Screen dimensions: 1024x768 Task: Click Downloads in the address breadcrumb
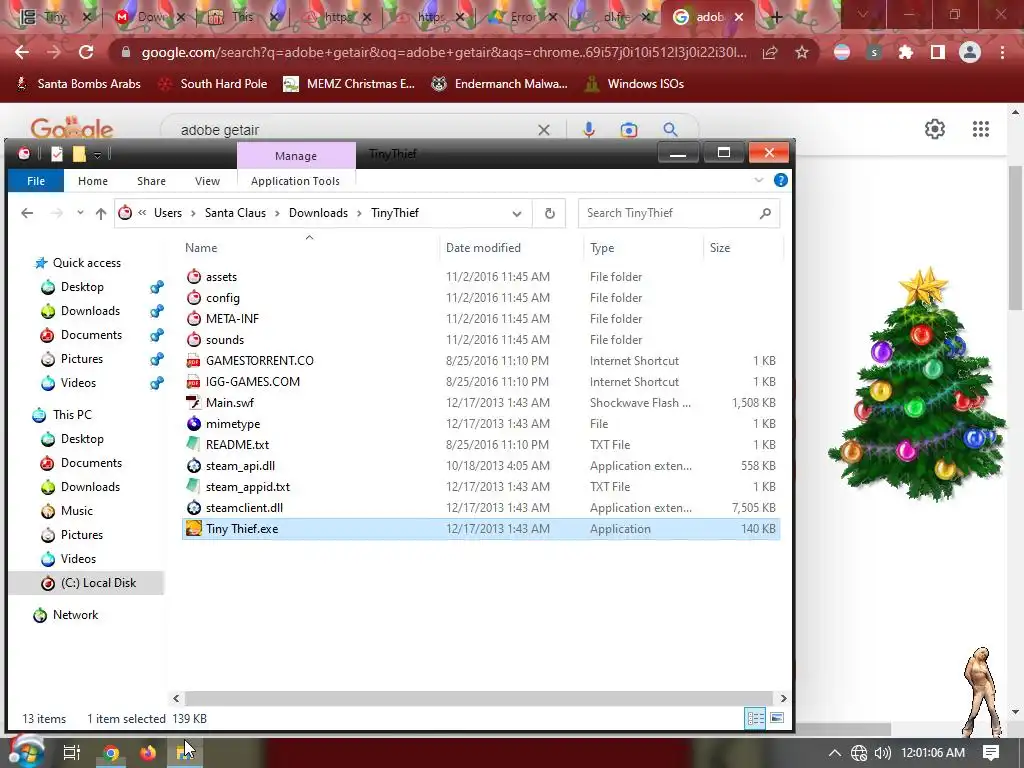pyautogui.click(x=318, y=213)
